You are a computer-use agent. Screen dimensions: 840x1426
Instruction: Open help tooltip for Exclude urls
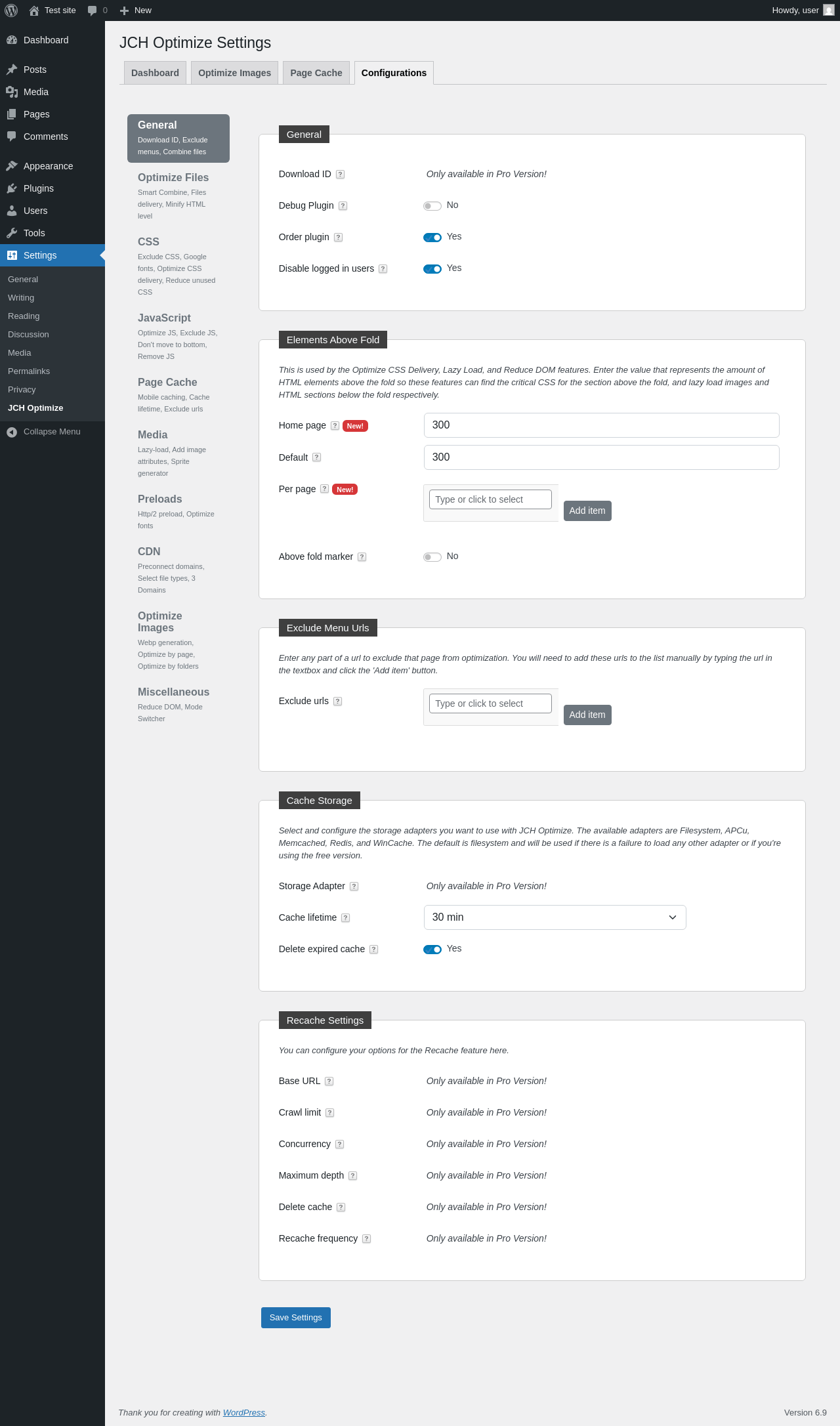(337, 702)
